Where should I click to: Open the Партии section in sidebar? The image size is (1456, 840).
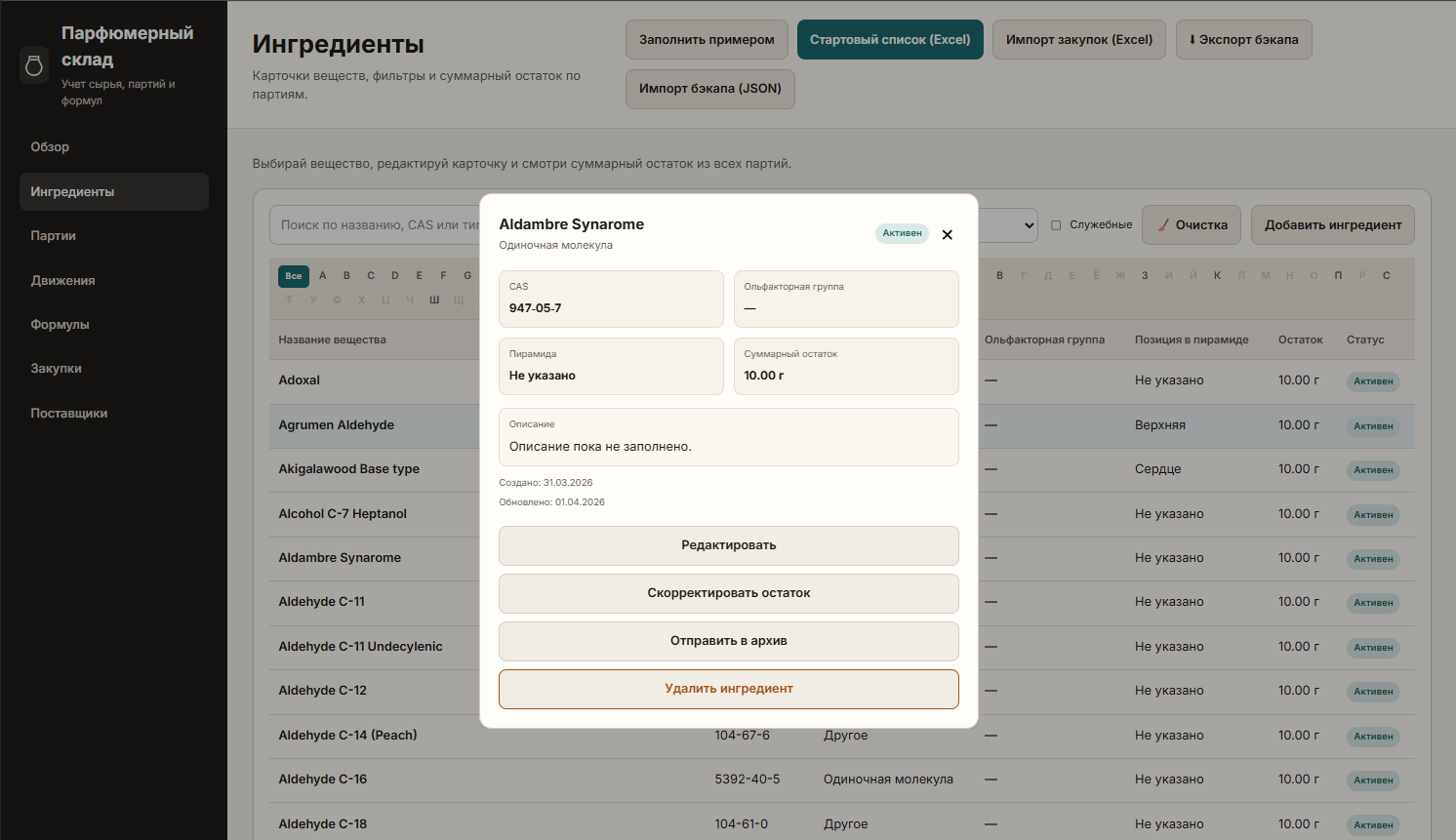53,236
